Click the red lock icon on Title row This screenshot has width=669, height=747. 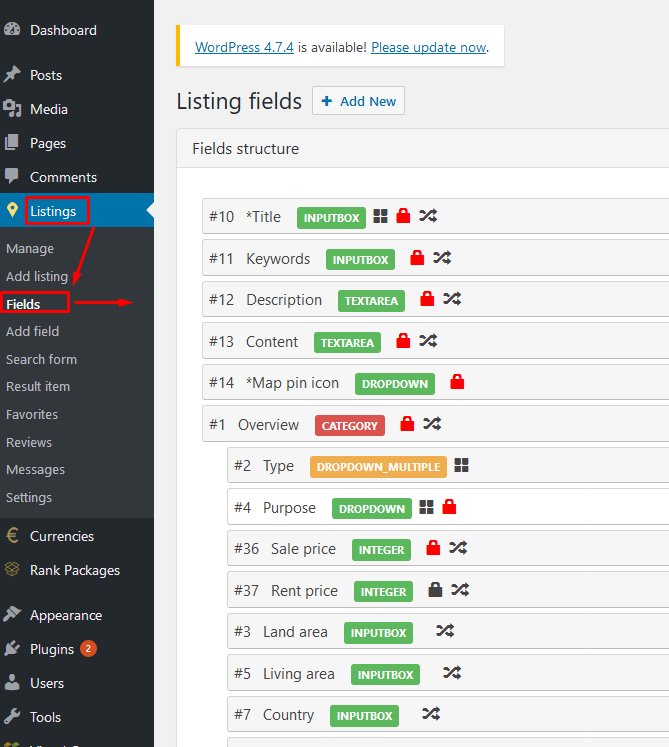click(x=404, y=216)
